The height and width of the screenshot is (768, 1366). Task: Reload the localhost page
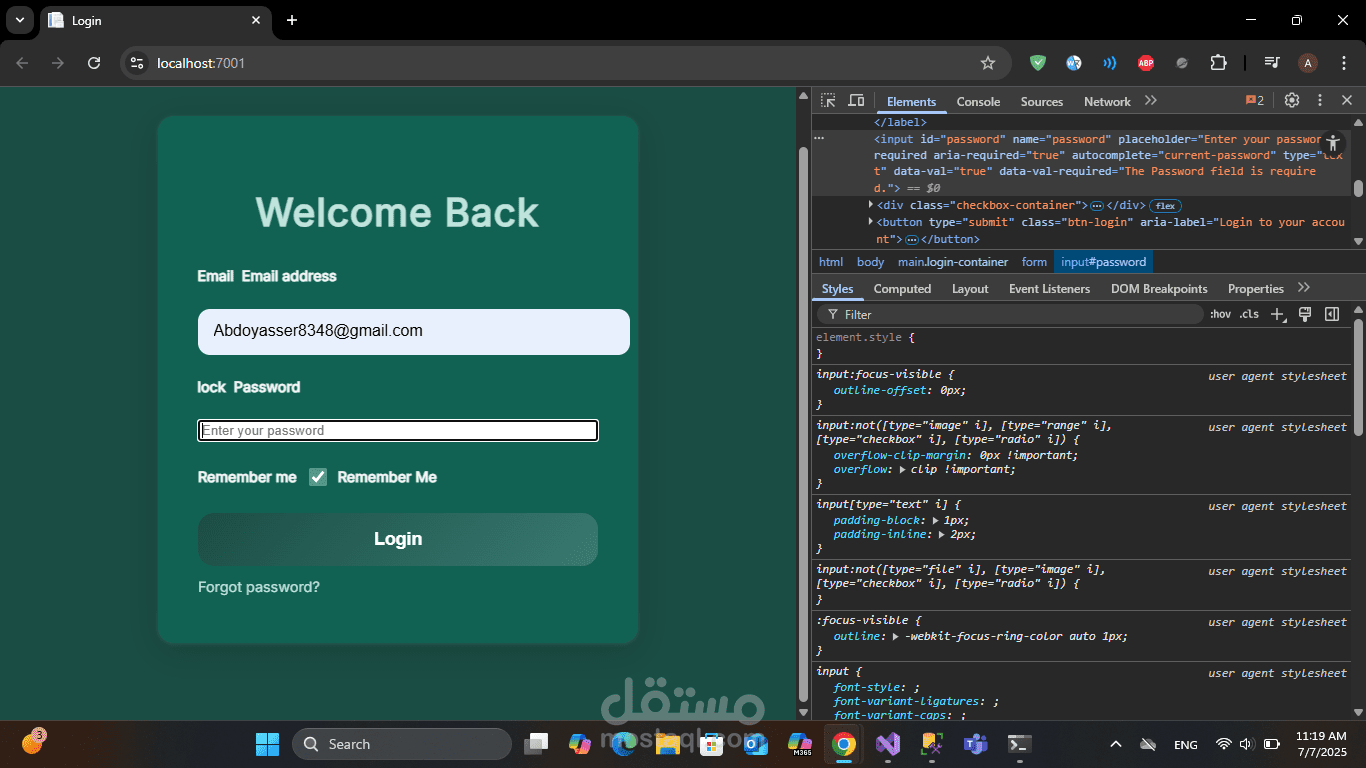(94, 63)
